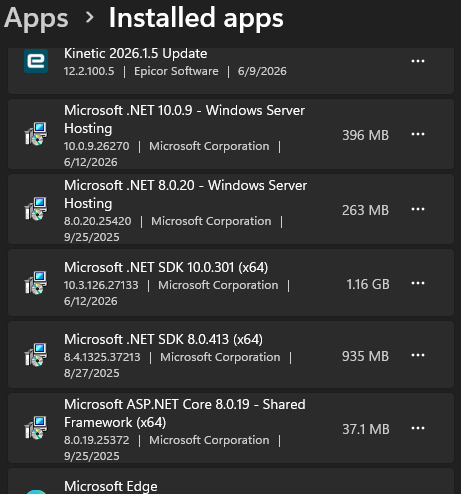461x494 pixels.
Task: Select the Microsoft .NET SDK 8.0.413 (x64) entry
Action: coord(231,355)
